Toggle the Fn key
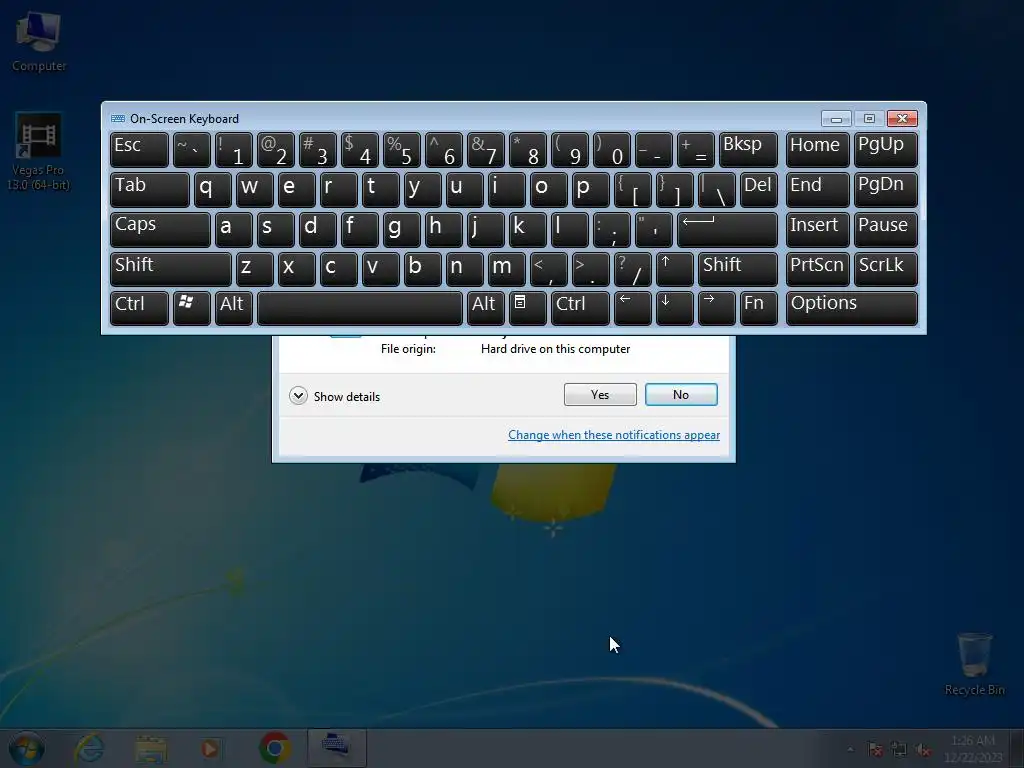Image resolution: width=1024 pixels, height=768 pixels. [x=759, y=308]
